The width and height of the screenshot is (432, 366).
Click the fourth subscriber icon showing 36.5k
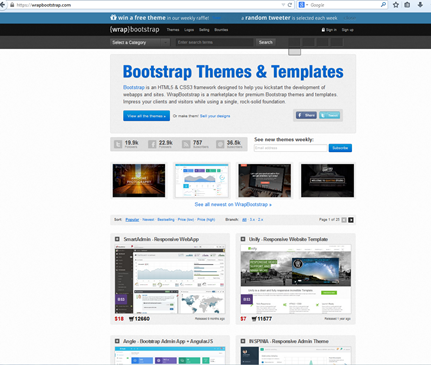pos(220,144)
